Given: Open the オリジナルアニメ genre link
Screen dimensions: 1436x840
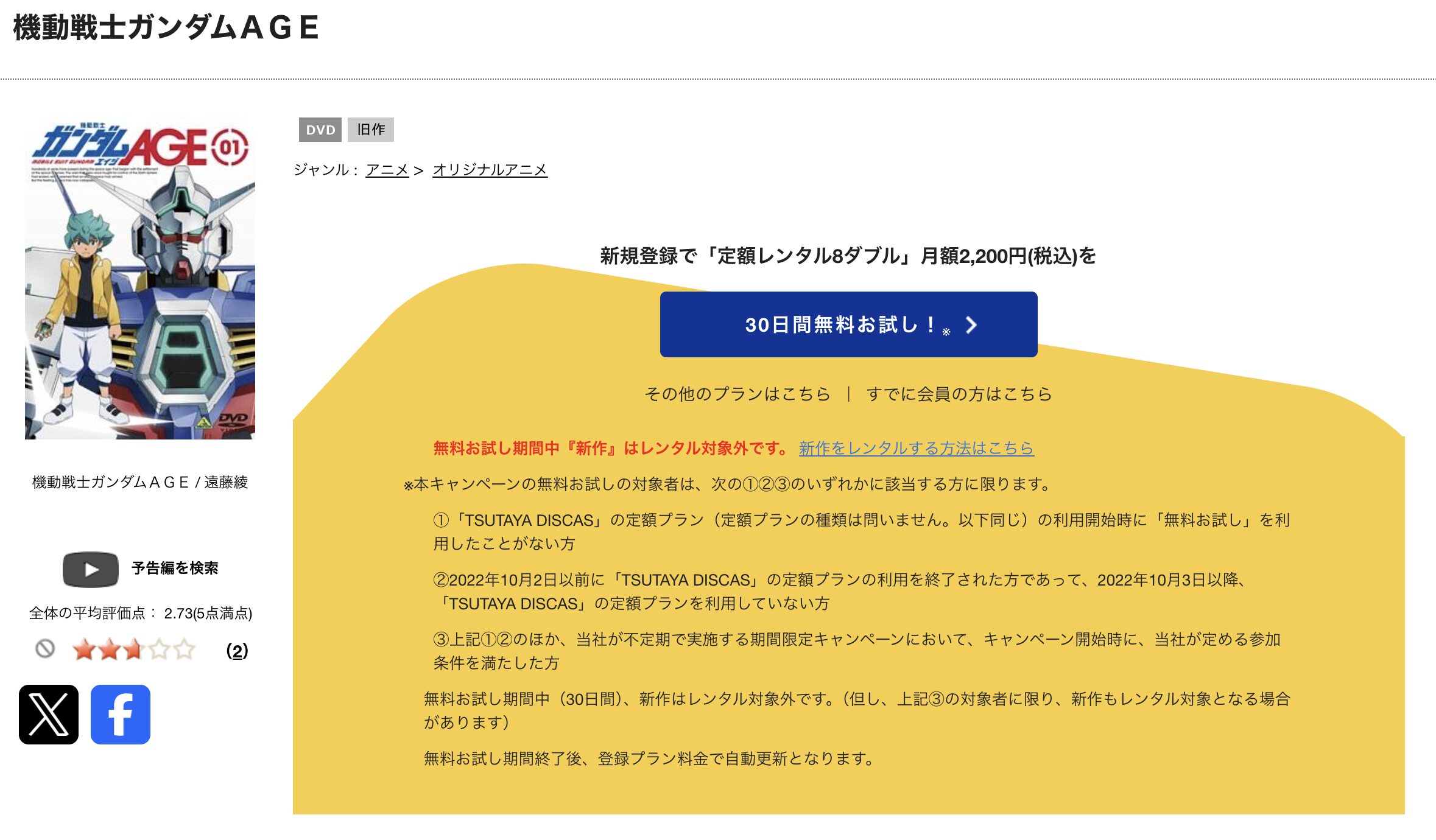Looking at the screenshot, I should (490, 170).
